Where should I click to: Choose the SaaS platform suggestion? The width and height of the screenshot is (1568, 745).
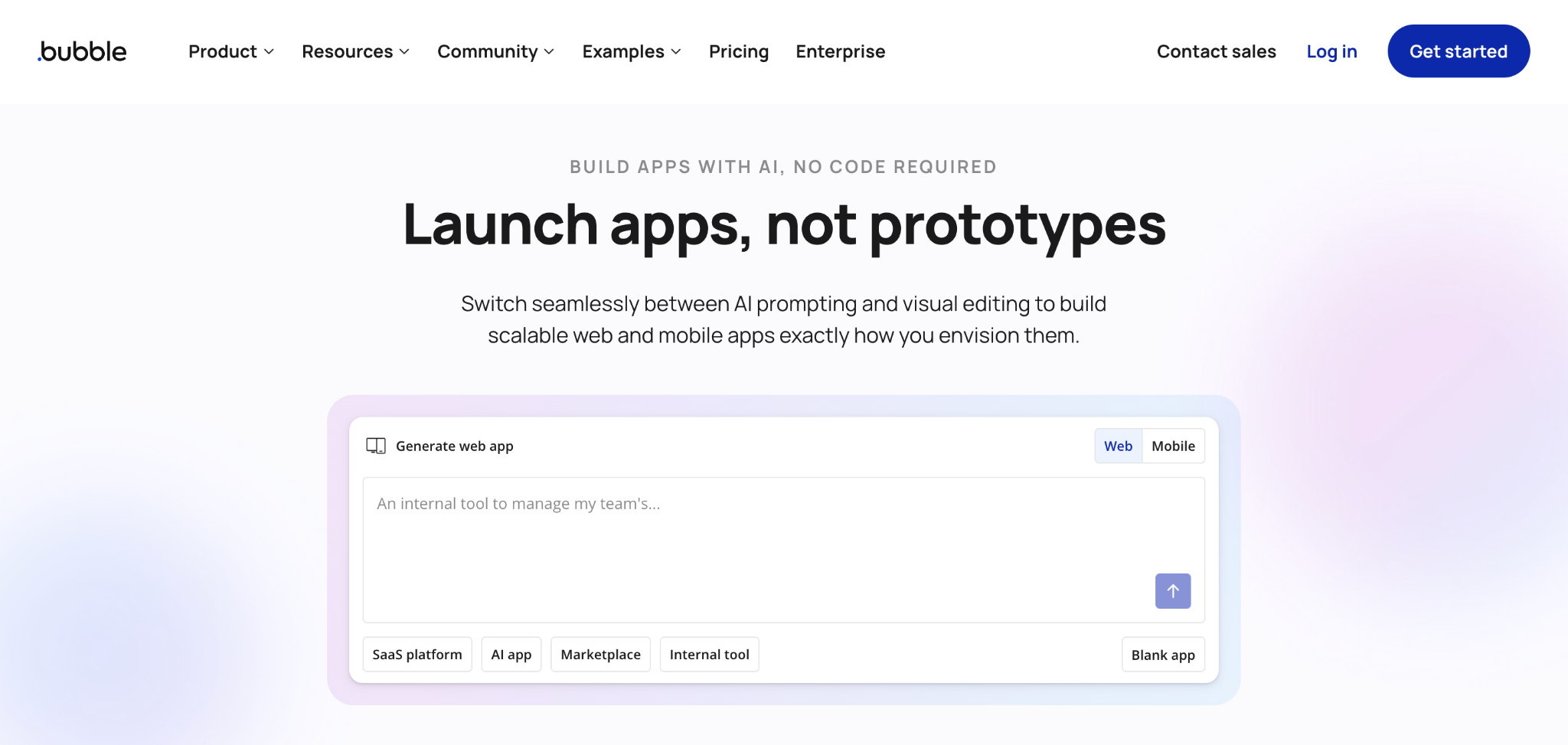pyautogui.click(x=417, y=655)
